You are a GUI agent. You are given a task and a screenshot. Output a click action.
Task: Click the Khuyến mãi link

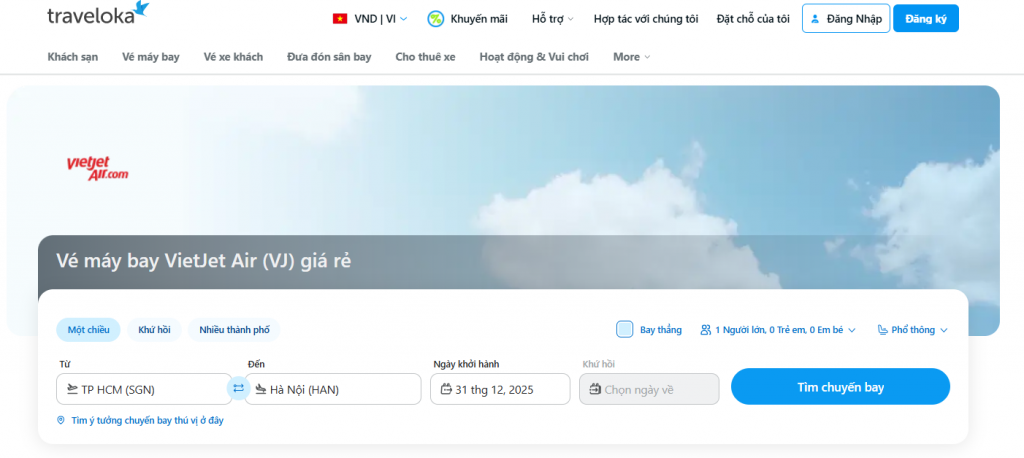pos(479,19)
